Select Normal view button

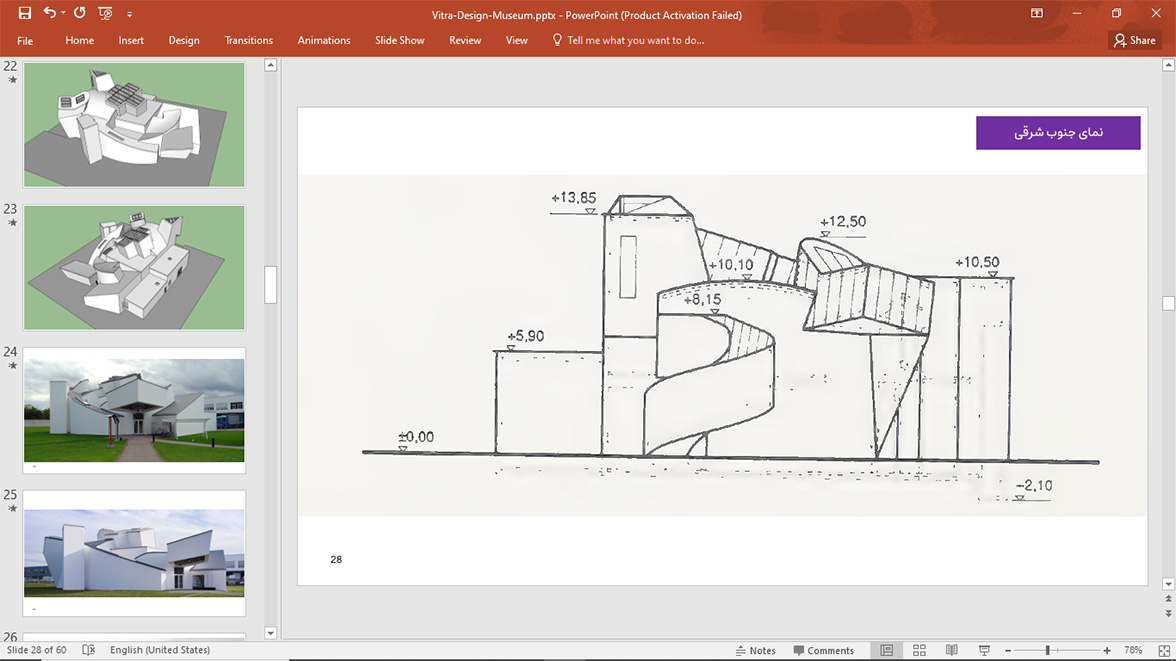[x=886, y=650]
